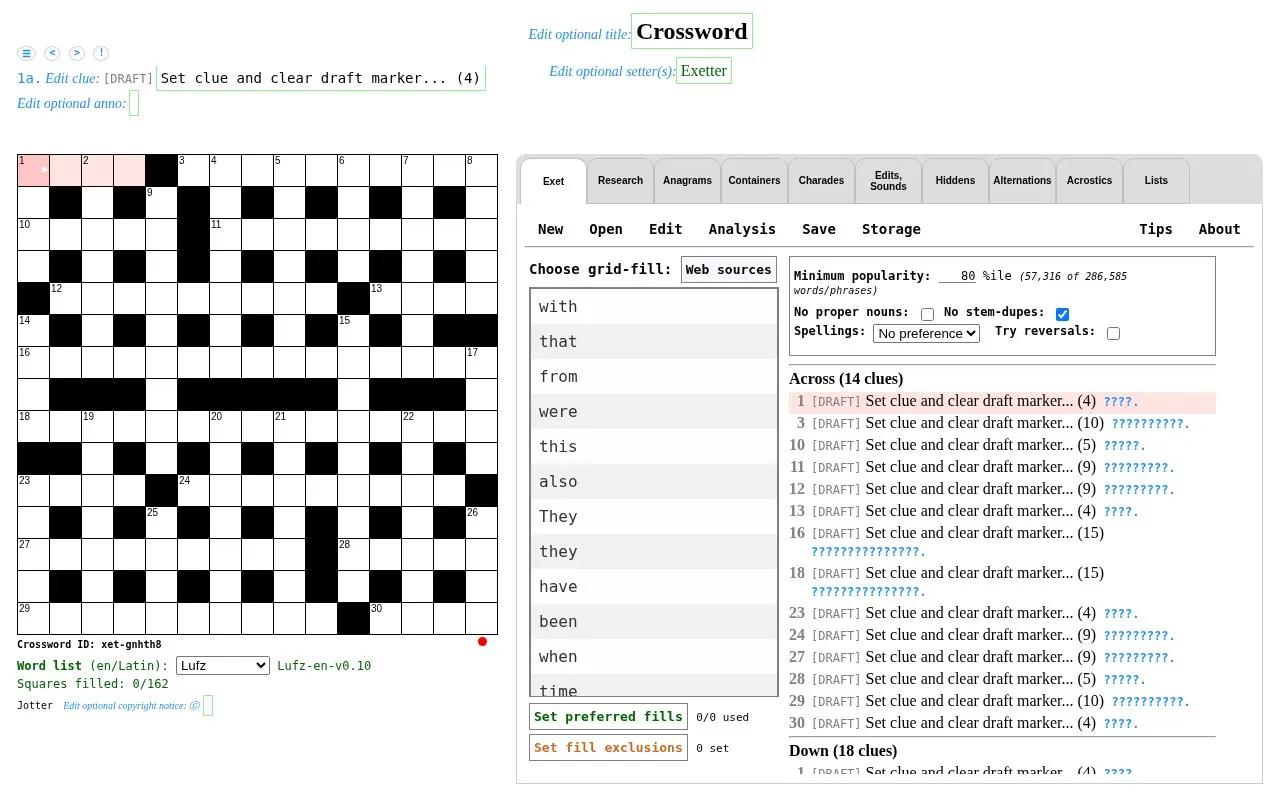Open the hamburger menu icon above the clue
1280x800 pixels.
pos(27,53)
